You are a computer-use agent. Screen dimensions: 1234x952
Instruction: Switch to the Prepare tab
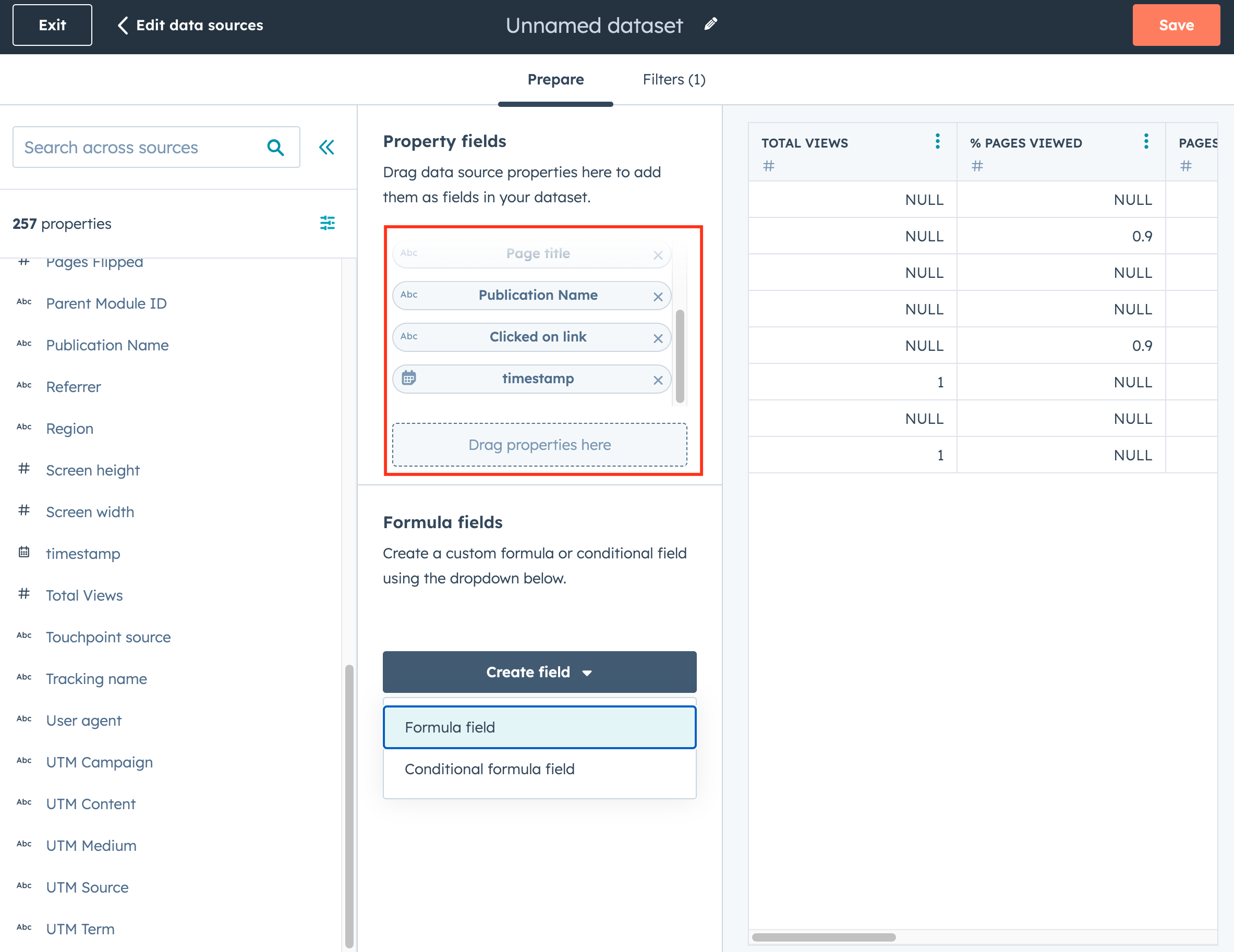pyautogui.click(x=555, y=80)
